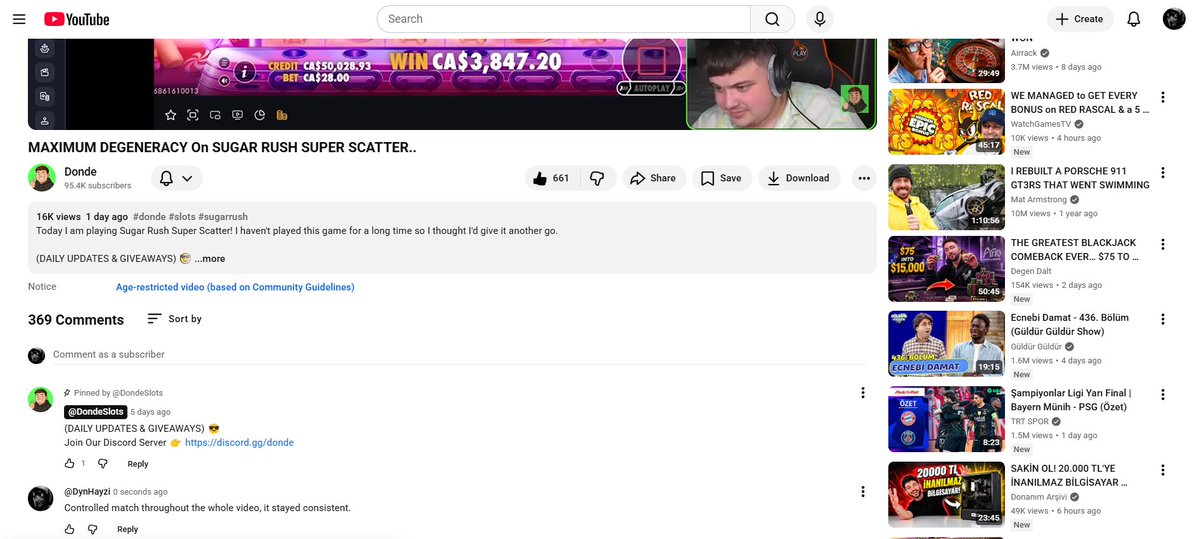Expand subscription notification bell dropdown
This screenshot has width=1199, height=539.
177,178
